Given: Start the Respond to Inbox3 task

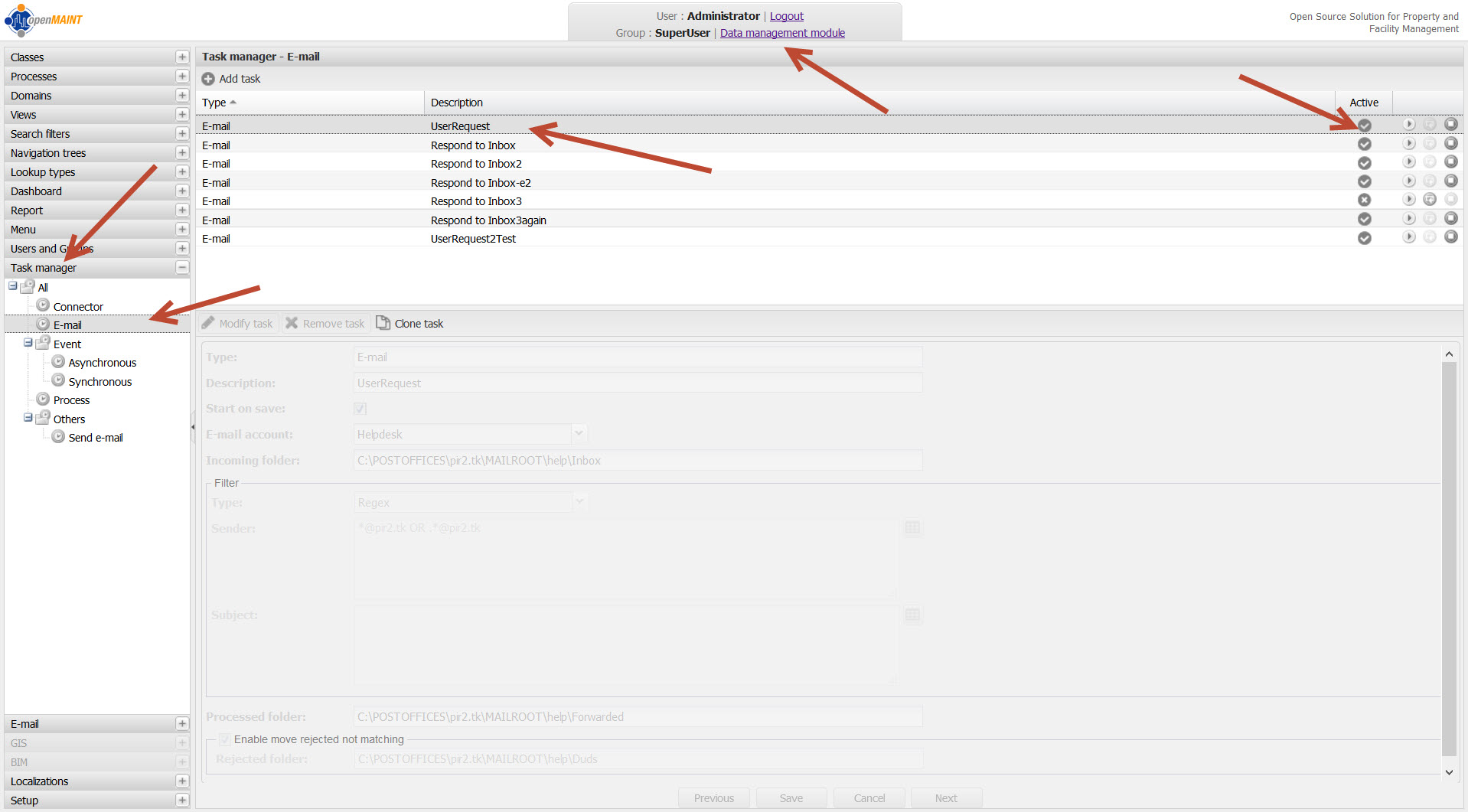Looking at the screenshot, I should point(1430,200).
